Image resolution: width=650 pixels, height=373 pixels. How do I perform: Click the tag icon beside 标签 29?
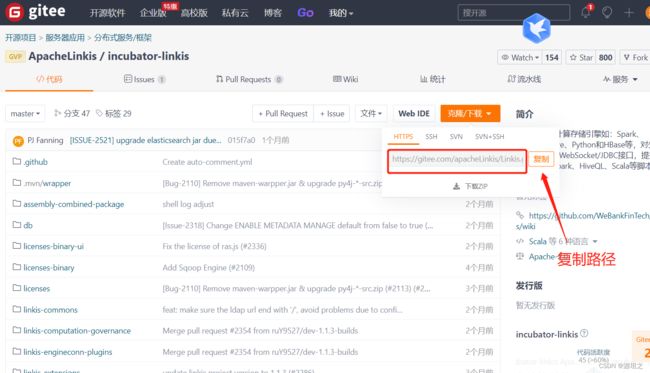click(x=99, y=113)
